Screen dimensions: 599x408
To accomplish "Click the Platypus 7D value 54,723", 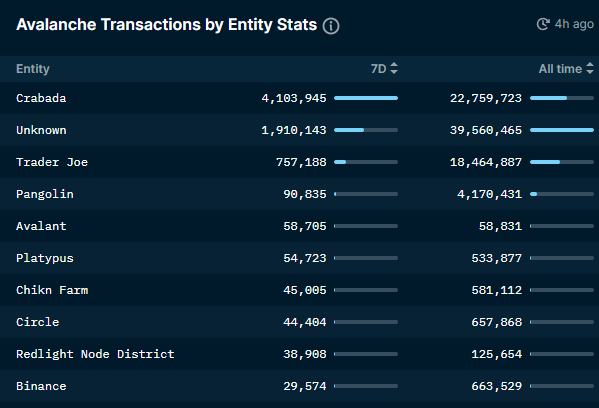I will (305, 259).
